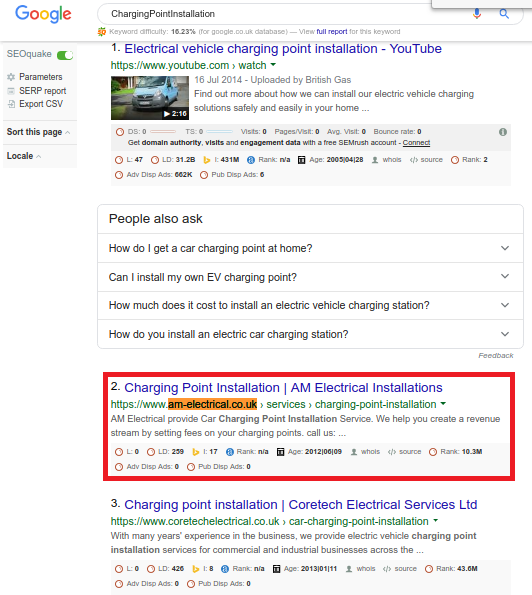Expand the Locale section
532x595 pixels.
(24, 156)
